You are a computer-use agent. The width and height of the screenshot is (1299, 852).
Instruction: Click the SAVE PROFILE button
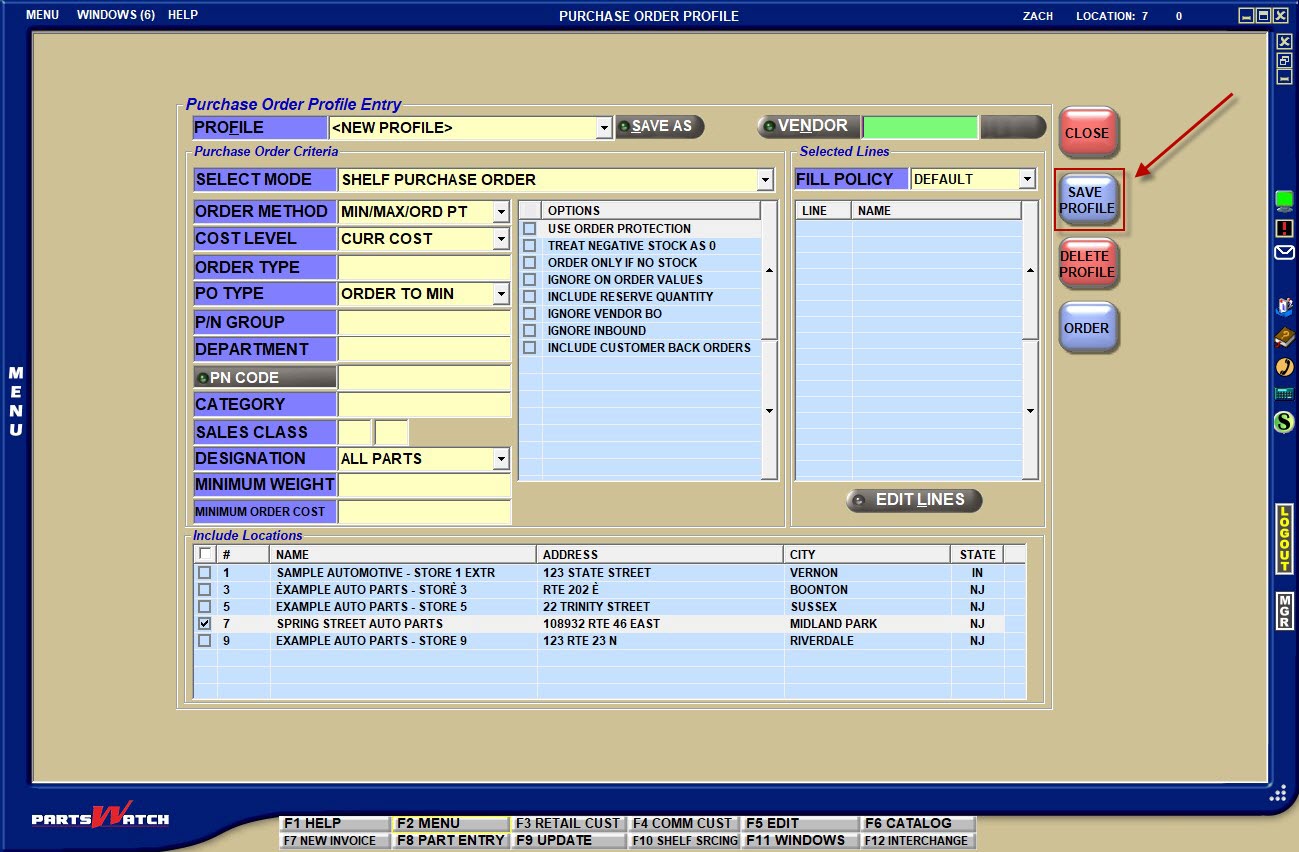point(1088,200)
